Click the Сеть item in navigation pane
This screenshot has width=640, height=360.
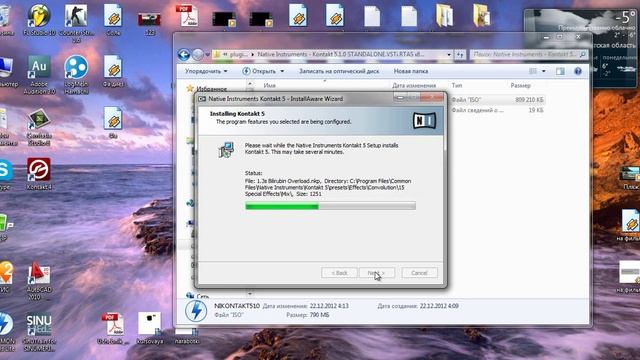198,296
